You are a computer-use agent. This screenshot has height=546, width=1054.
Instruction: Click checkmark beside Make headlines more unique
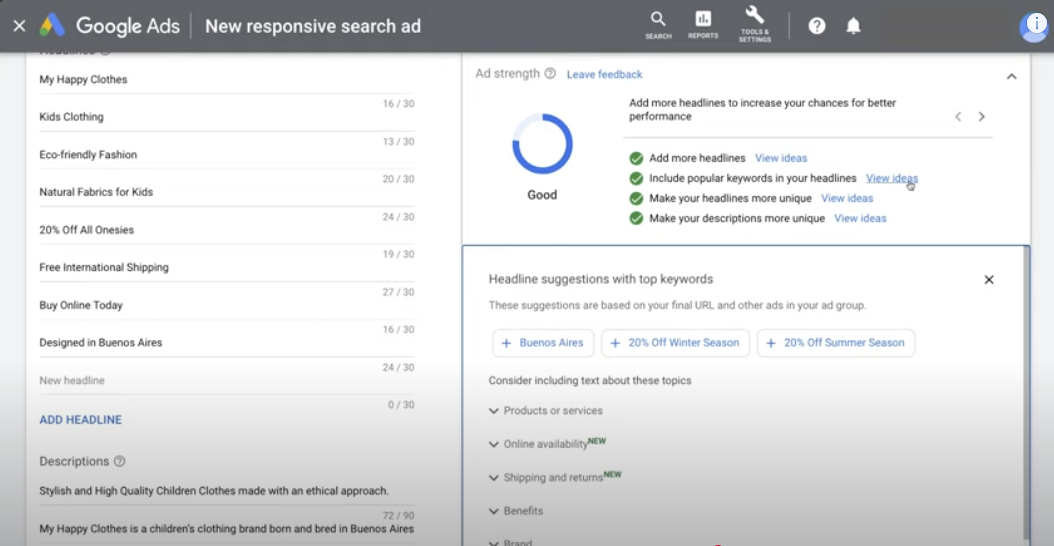pos(636,199)
